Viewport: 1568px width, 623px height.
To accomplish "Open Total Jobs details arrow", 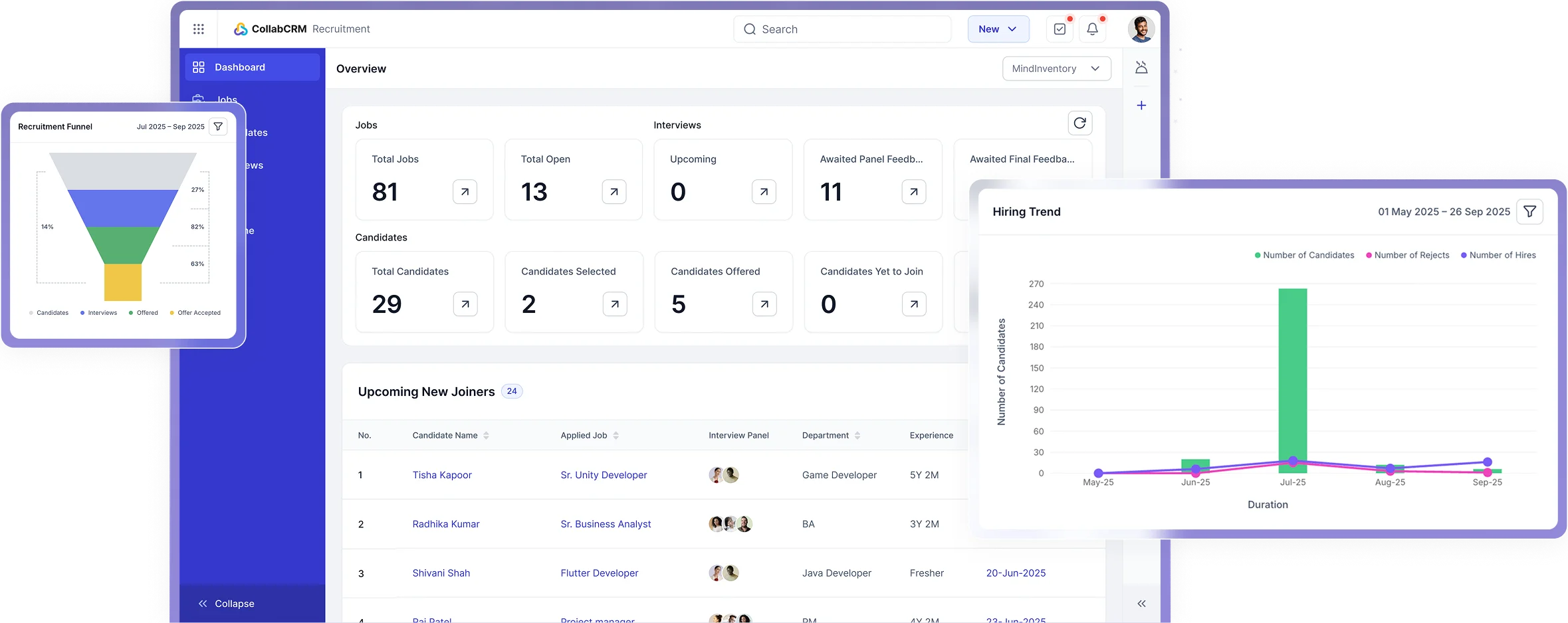I will [x=465, y=192].
